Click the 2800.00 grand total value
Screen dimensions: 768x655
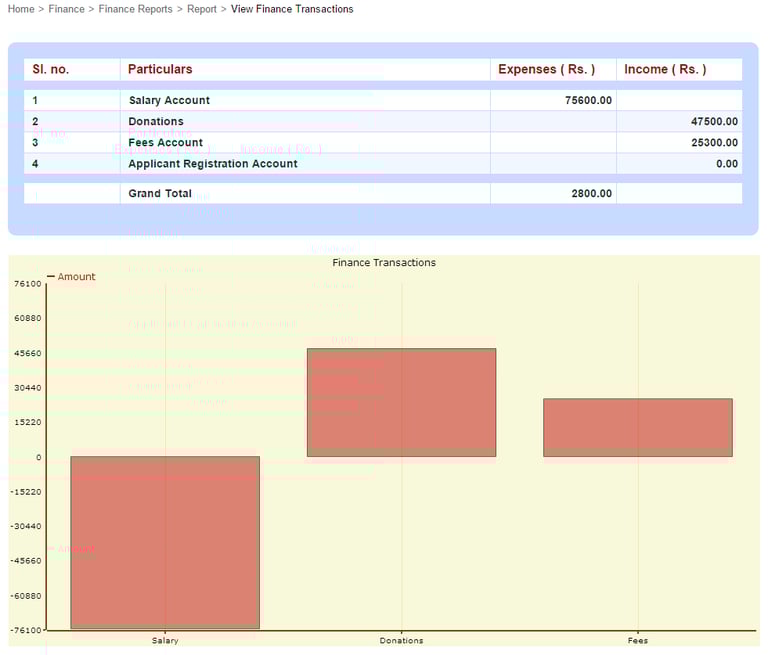click(592, 194)
